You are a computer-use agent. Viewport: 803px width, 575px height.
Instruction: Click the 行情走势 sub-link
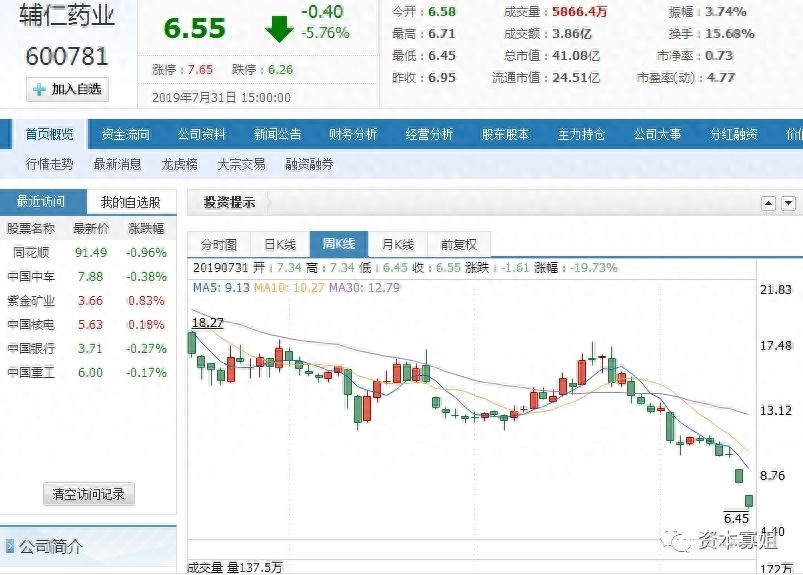49,164
